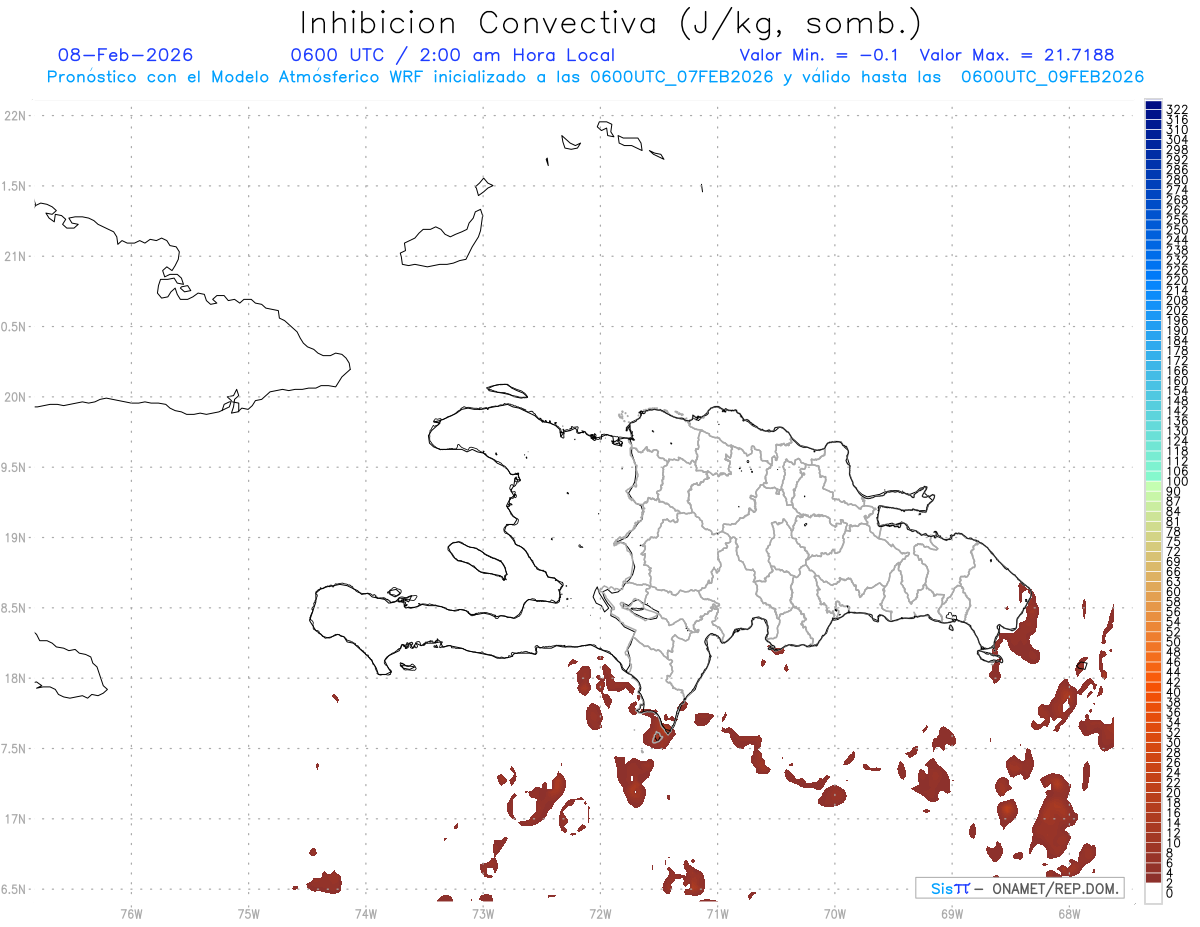Image resolution: width=1200 pixels, height=927 pixels.
Task: Click the colorbar label "202"
Action: click(1176, 310)
